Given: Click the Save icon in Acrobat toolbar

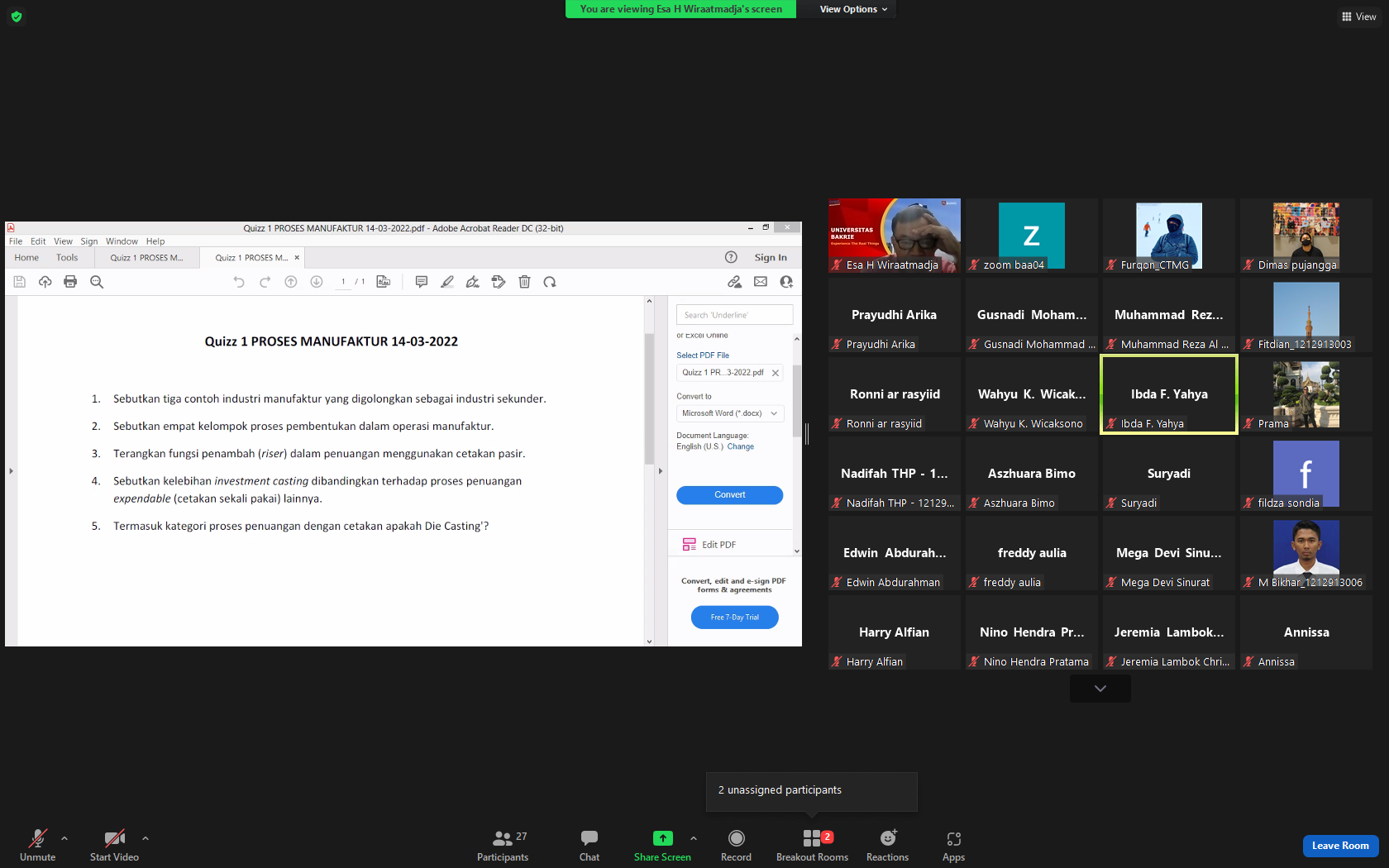Looking at the screenshot, I should pos(20,282).
